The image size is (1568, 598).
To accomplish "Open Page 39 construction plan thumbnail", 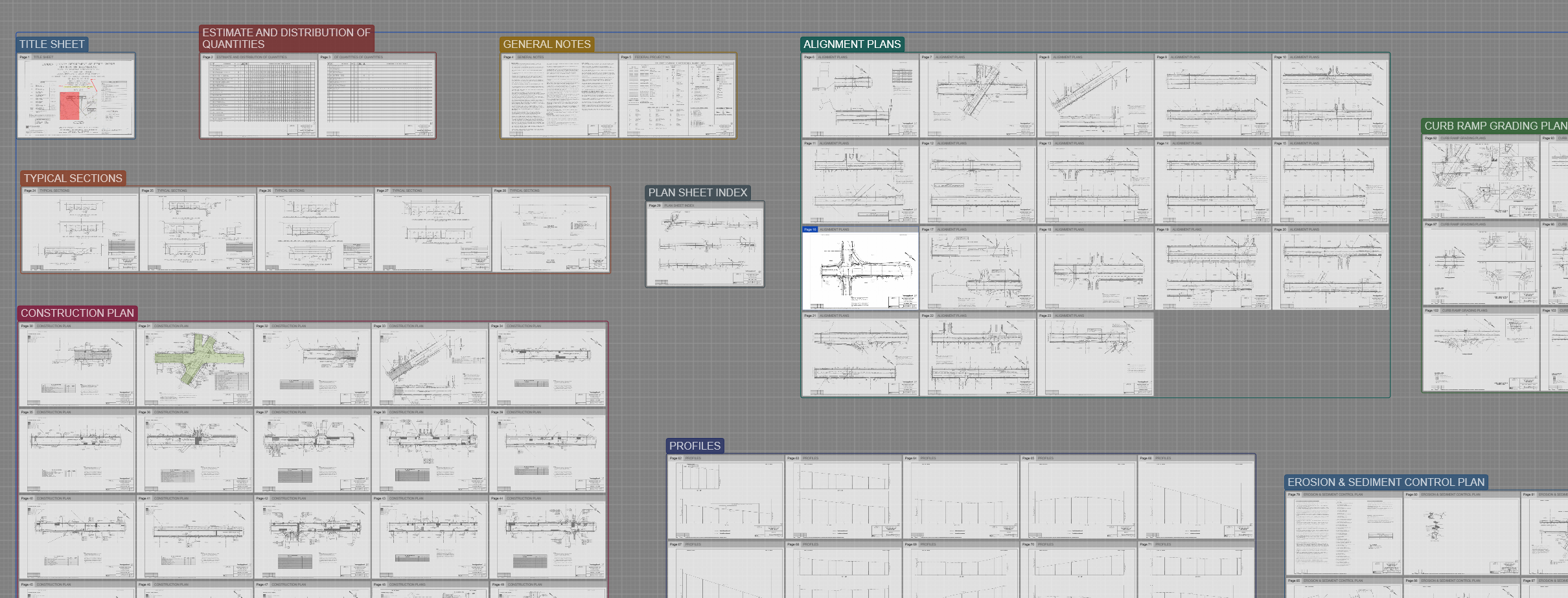I will (548, 451).
